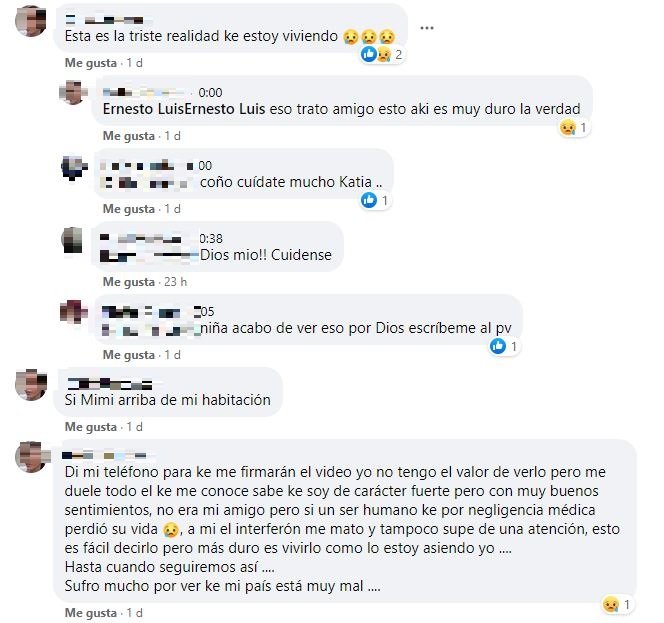Viewport: 664px width, 623px height.
Task: Open the tagged name 'Ernesto Luis' link
Action: tap(184, 109)
